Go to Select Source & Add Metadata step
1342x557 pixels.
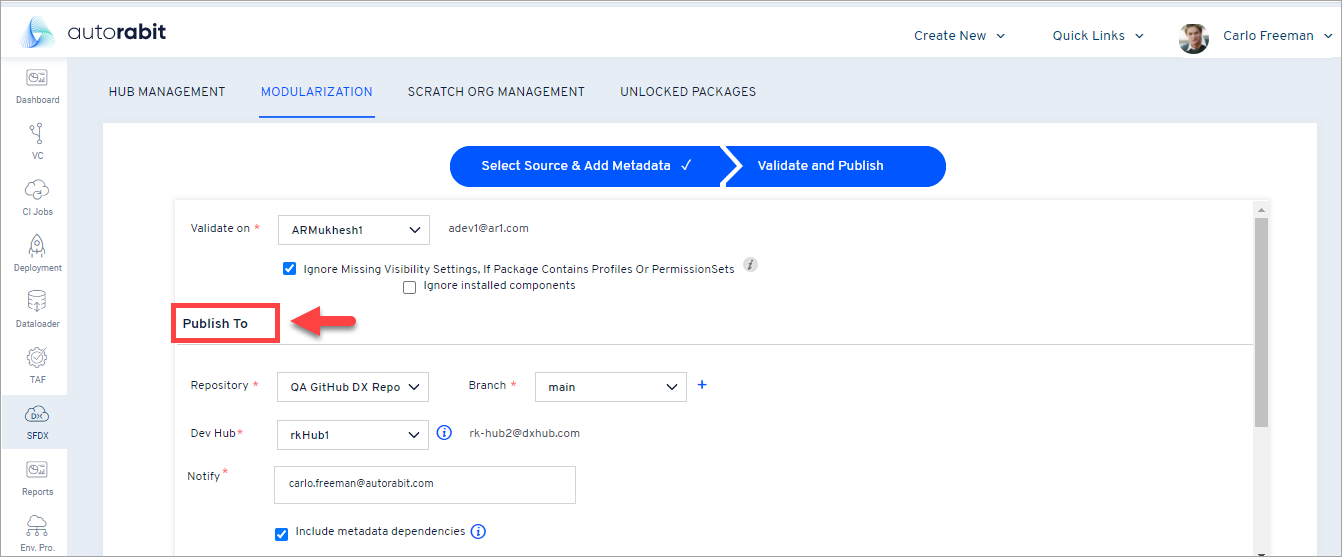point(586,166)
